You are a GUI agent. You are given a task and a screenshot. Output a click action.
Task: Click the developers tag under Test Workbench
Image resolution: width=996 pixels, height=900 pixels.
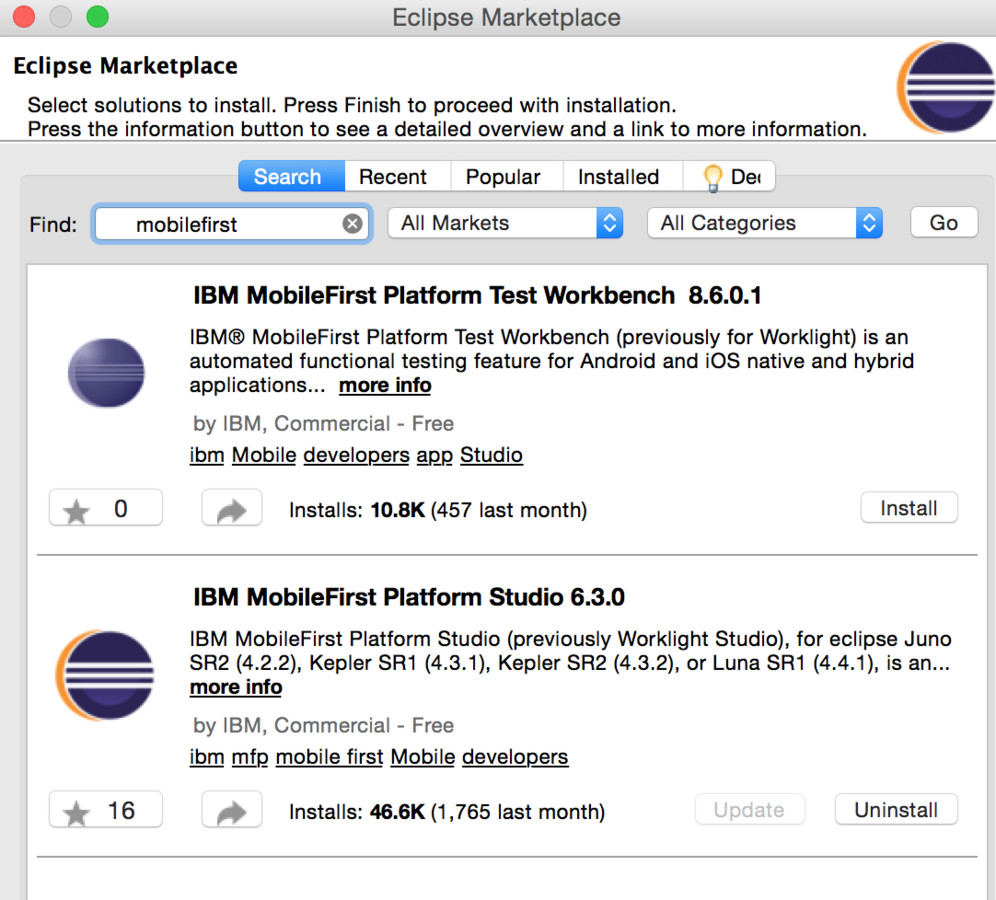(x=356, y=455)
